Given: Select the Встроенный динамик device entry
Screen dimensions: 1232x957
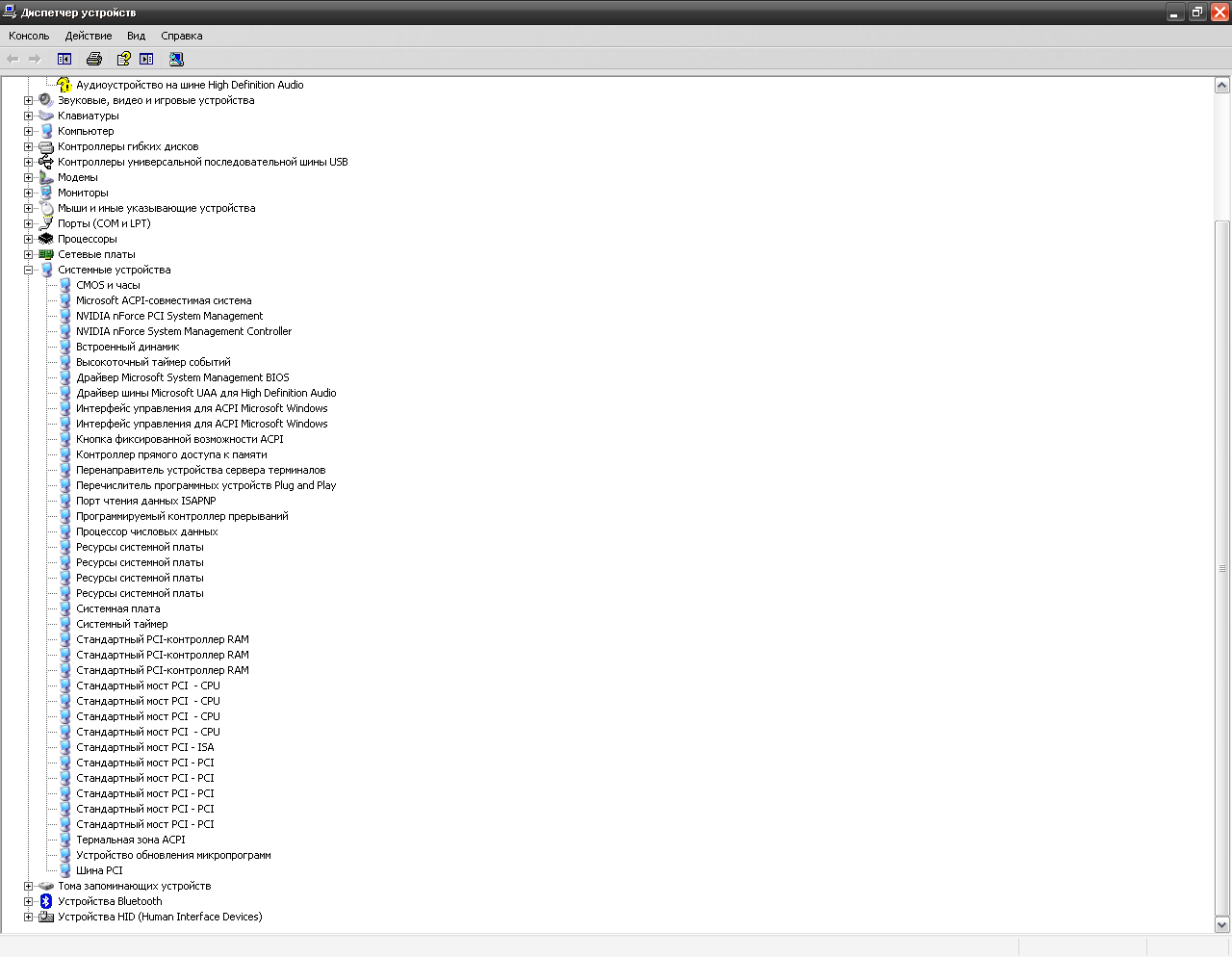Looking at the screenshot, I should 127,347.
